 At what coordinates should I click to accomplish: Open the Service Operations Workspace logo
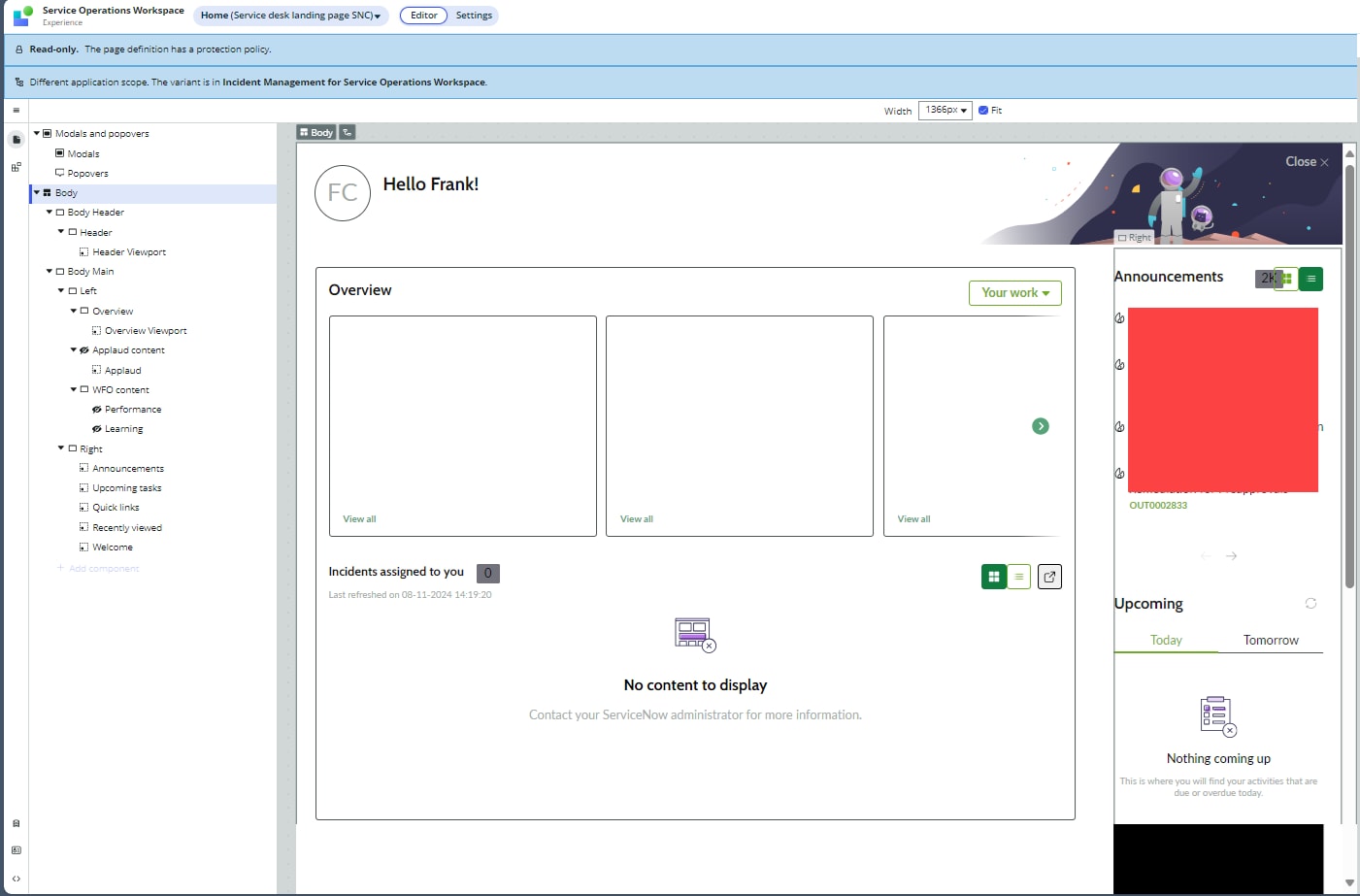(21, 16)
